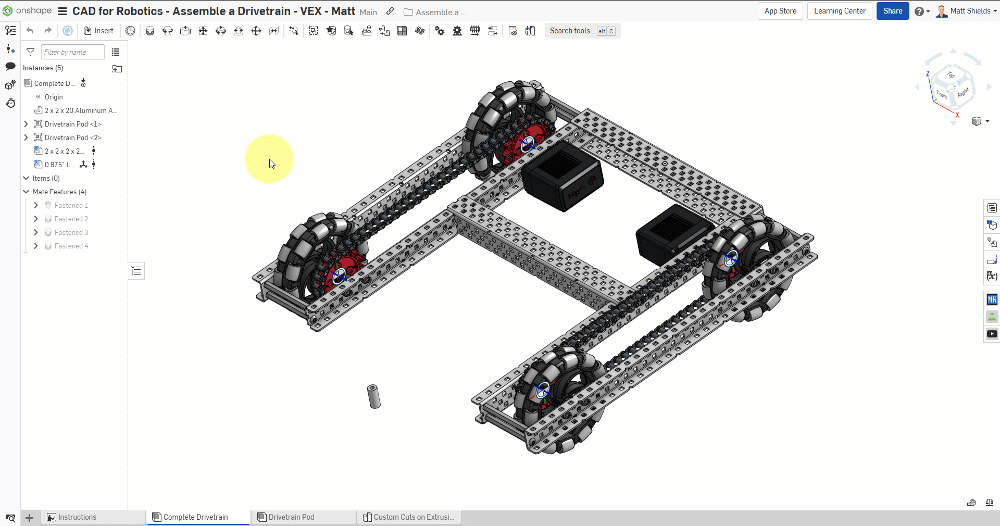This screenshot has width=1000, height=526.
Task: Click the list view icon beside filter
Action: pos(115,52)
